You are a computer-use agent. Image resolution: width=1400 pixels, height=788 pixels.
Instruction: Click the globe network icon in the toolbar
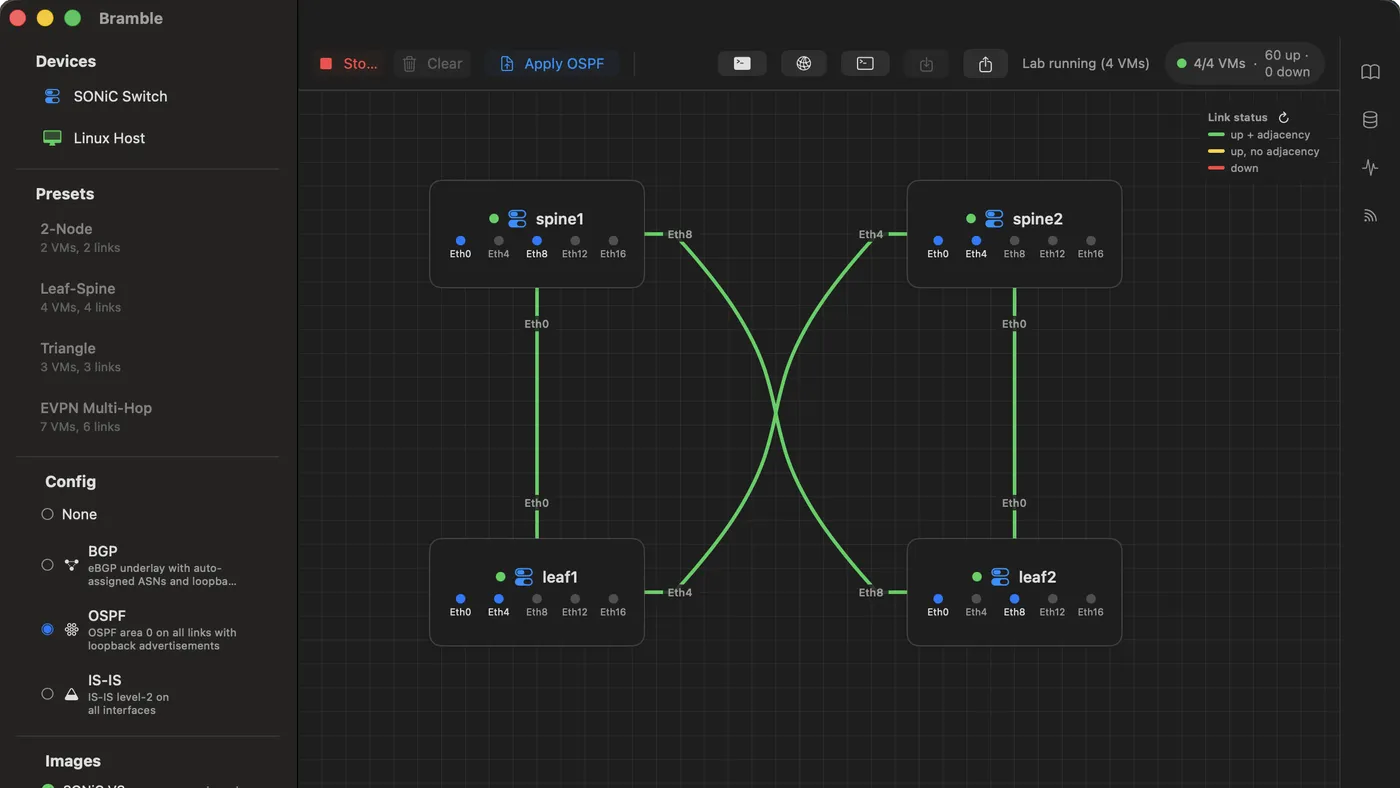(x=804, y=63)
